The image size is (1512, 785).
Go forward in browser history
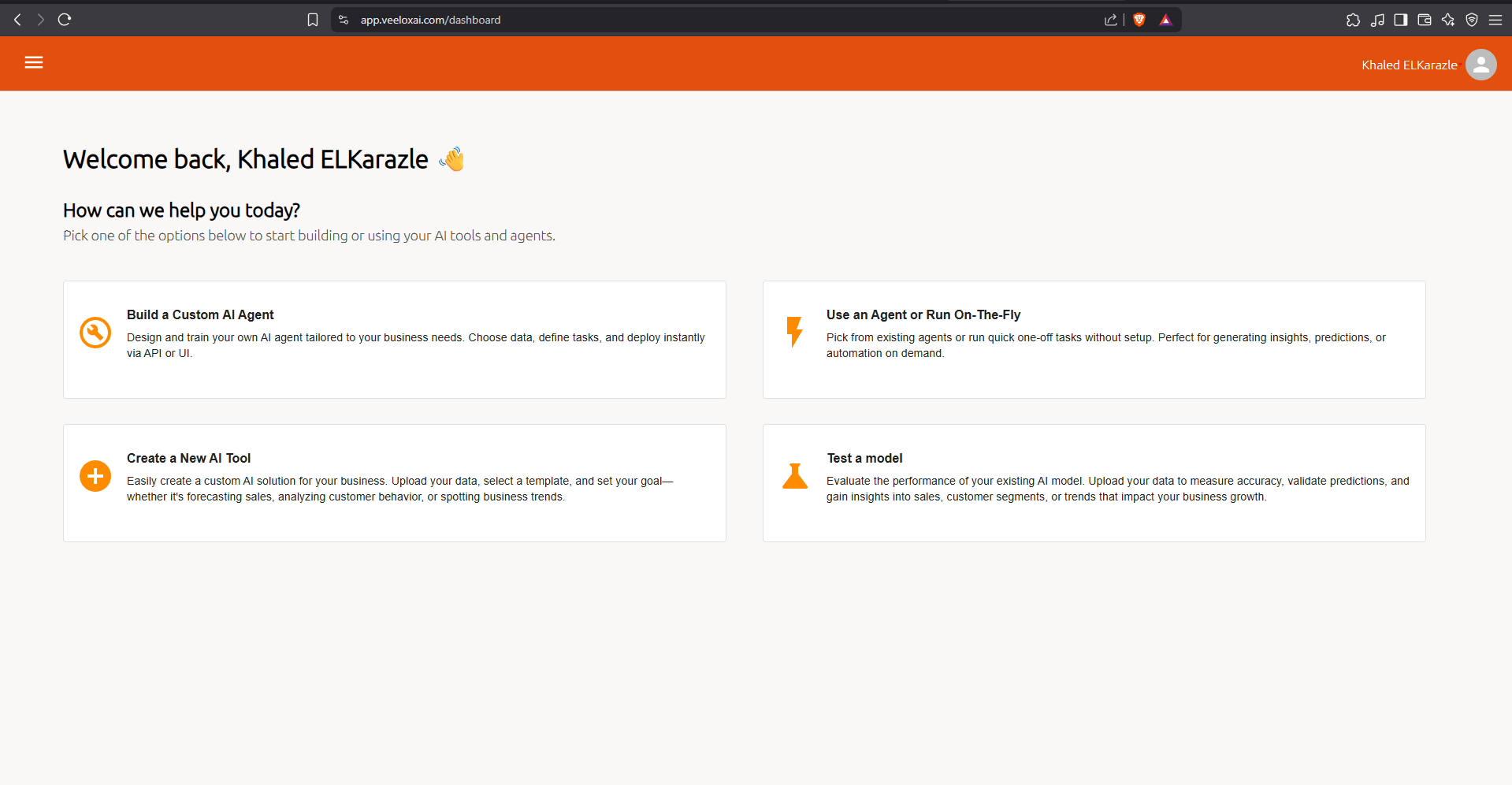pyautogui.click(x=41, y=20)
